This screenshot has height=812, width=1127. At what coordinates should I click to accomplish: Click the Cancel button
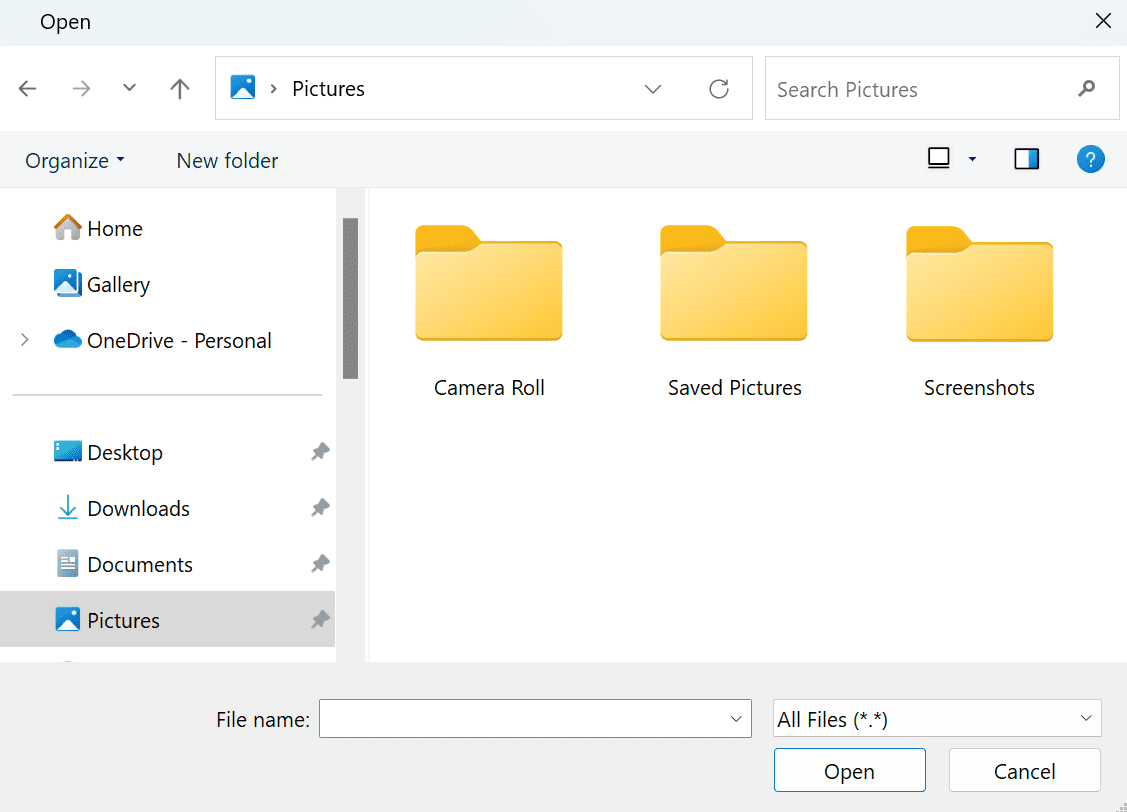click(1024, 771)
